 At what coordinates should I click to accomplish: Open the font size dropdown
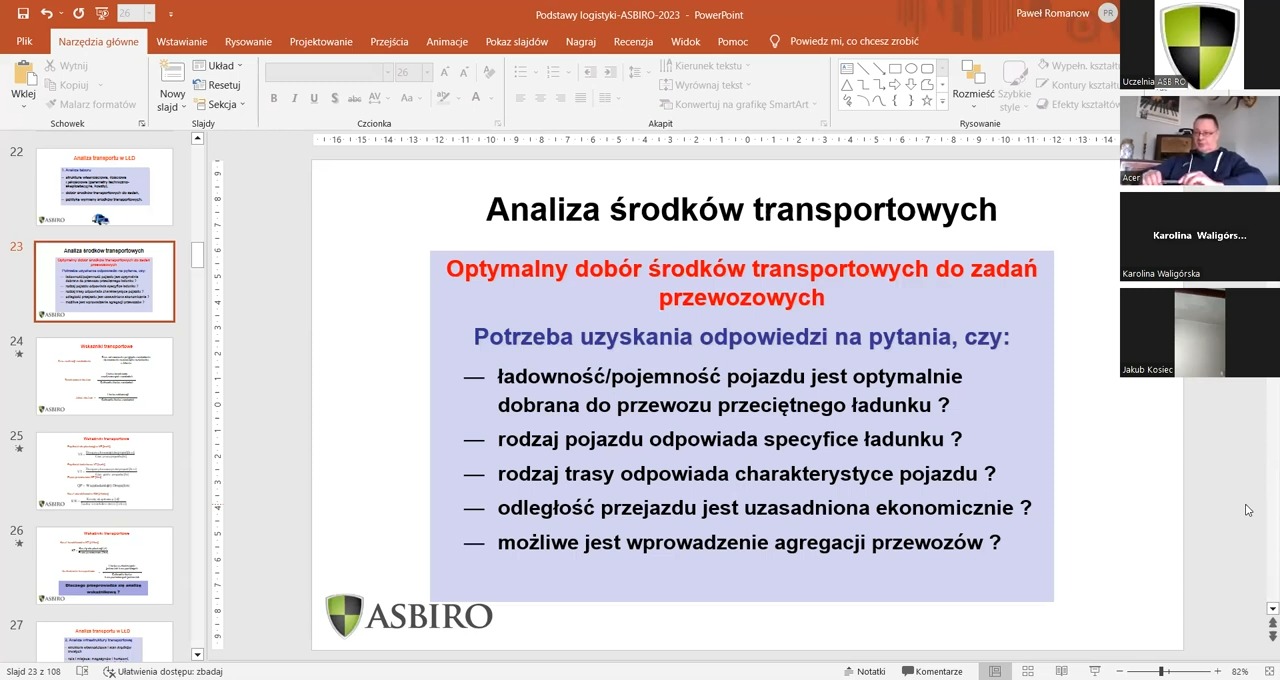click(427, 72)
